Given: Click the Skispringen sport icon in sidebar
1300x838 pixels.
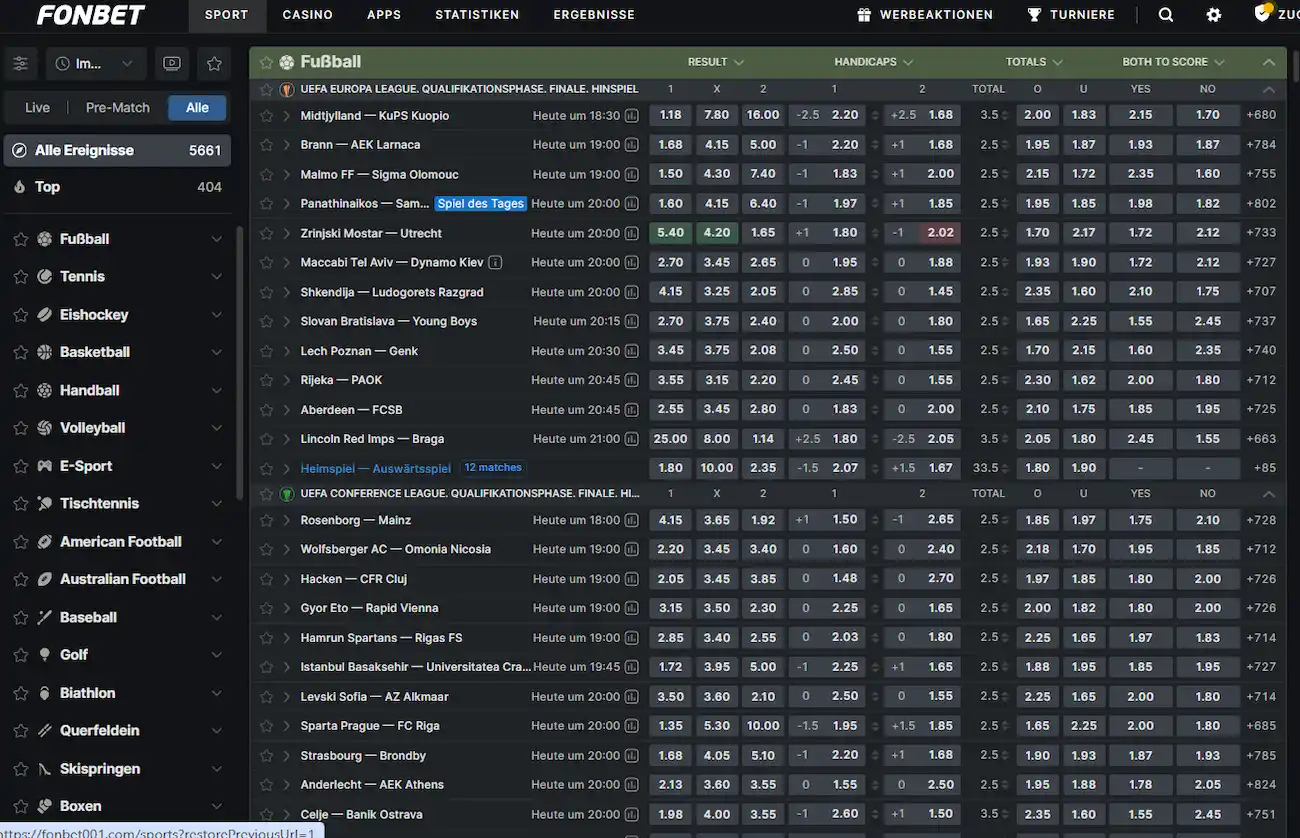Looking at the screenshot, I should [x=45, y=769].
